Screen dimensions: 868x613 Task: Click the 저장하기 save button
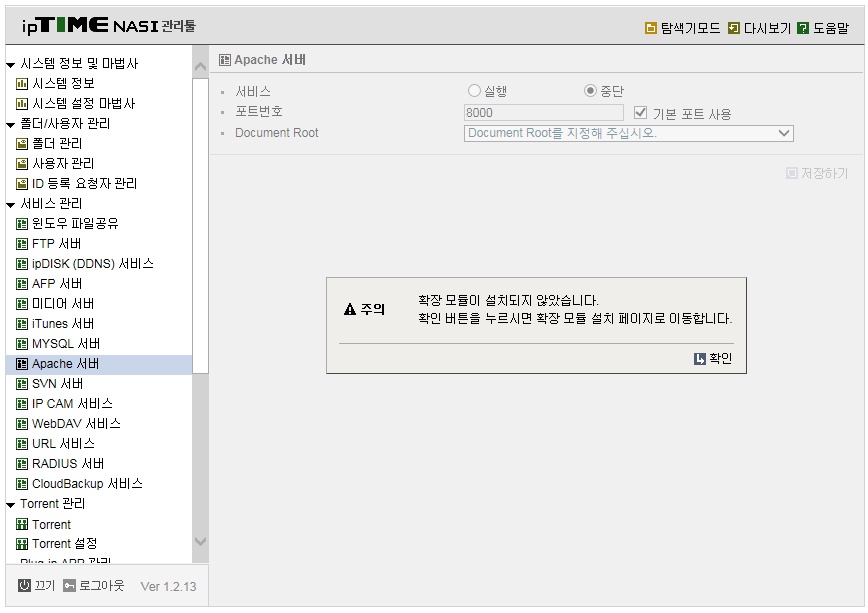pyautogui.click(x=817, y=174)
